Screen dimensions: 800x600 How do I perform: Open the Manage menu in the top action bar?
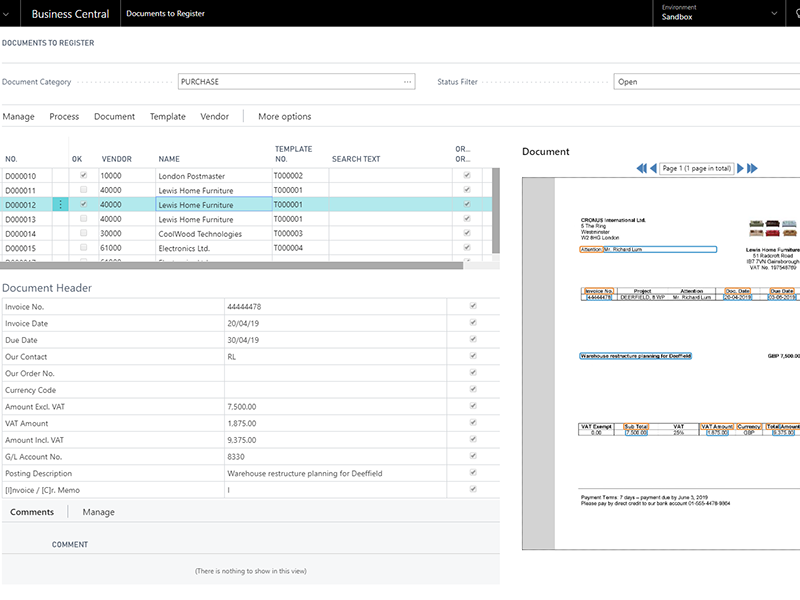coord(18,116)
